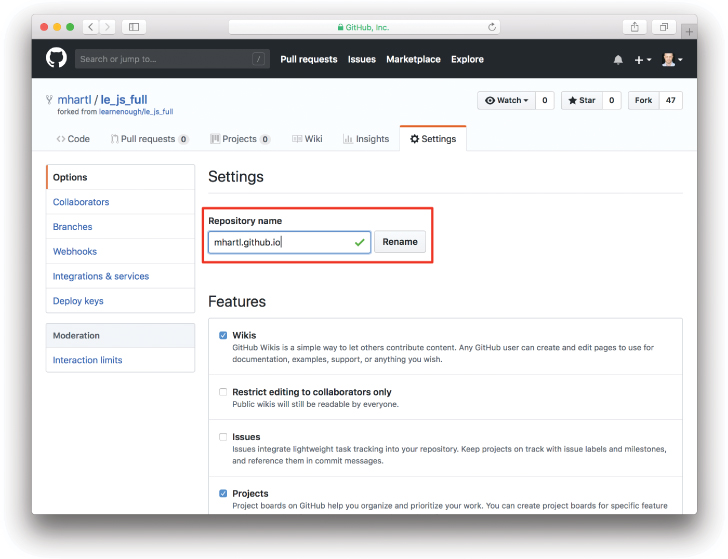This screenshot has width=728, height=559.
Task: Expand the plus create-new menu
Action: 643,60
